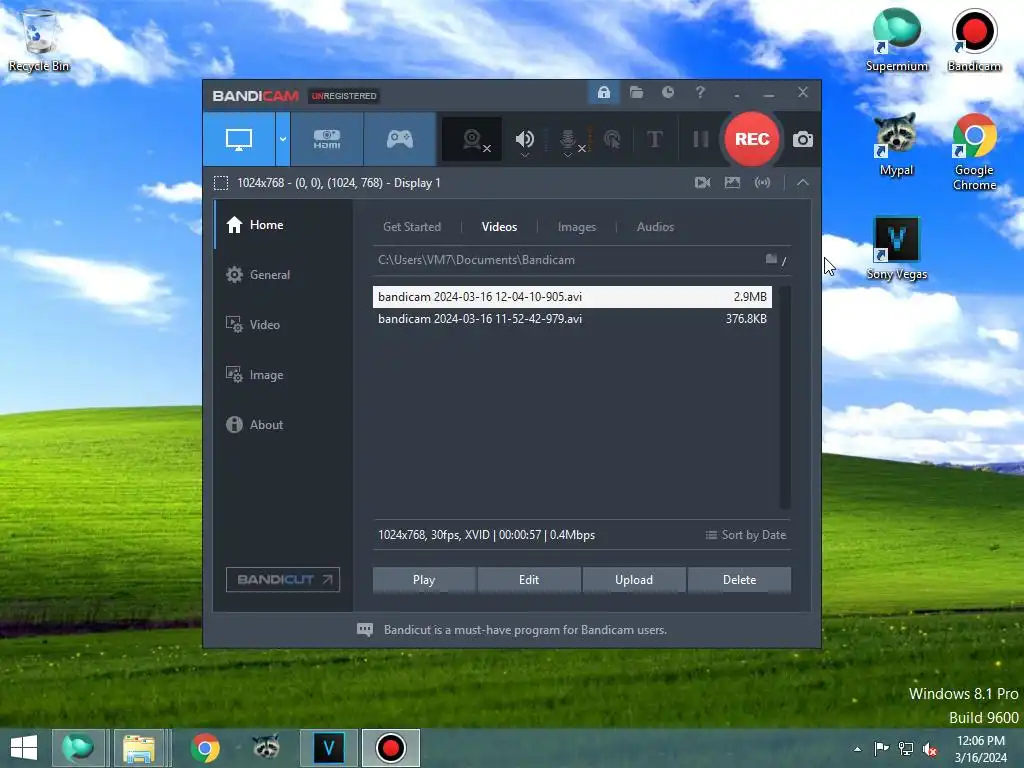Switch to Videos tab

click(500, 227)
